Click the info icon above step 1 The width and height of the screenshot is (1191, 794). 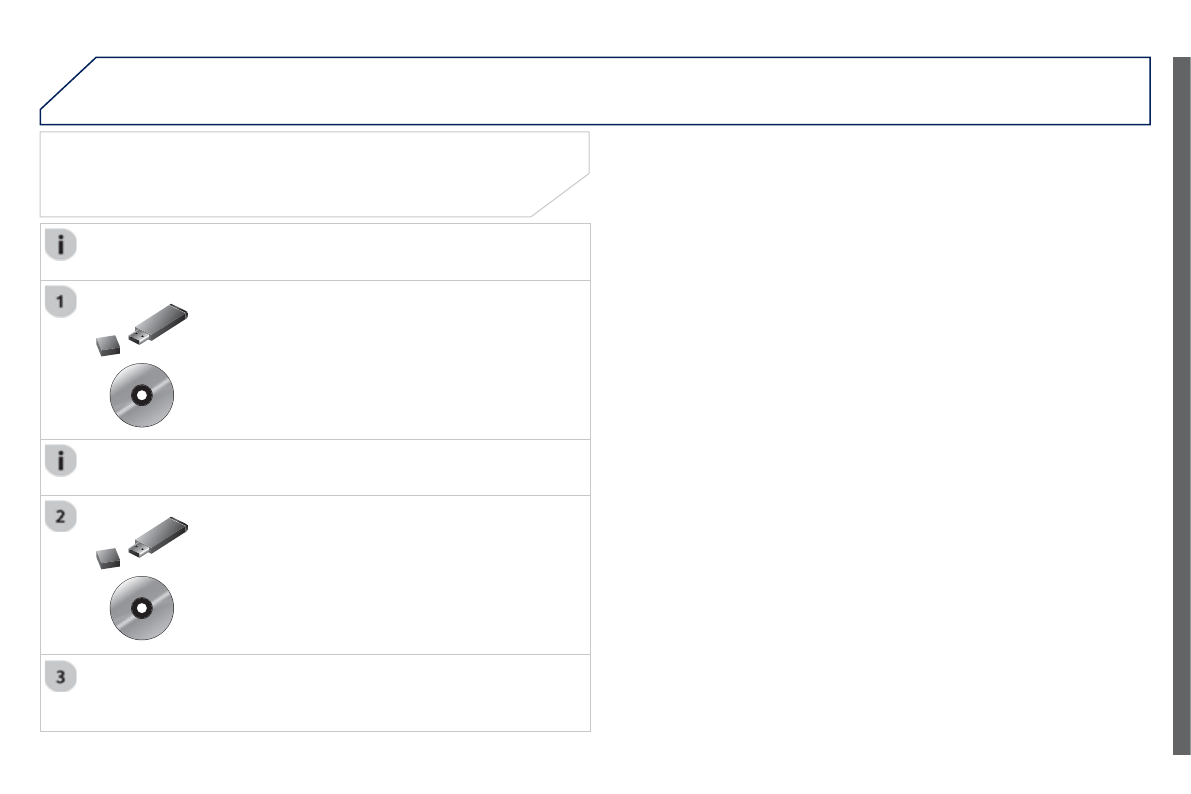[x=61, y=246]
